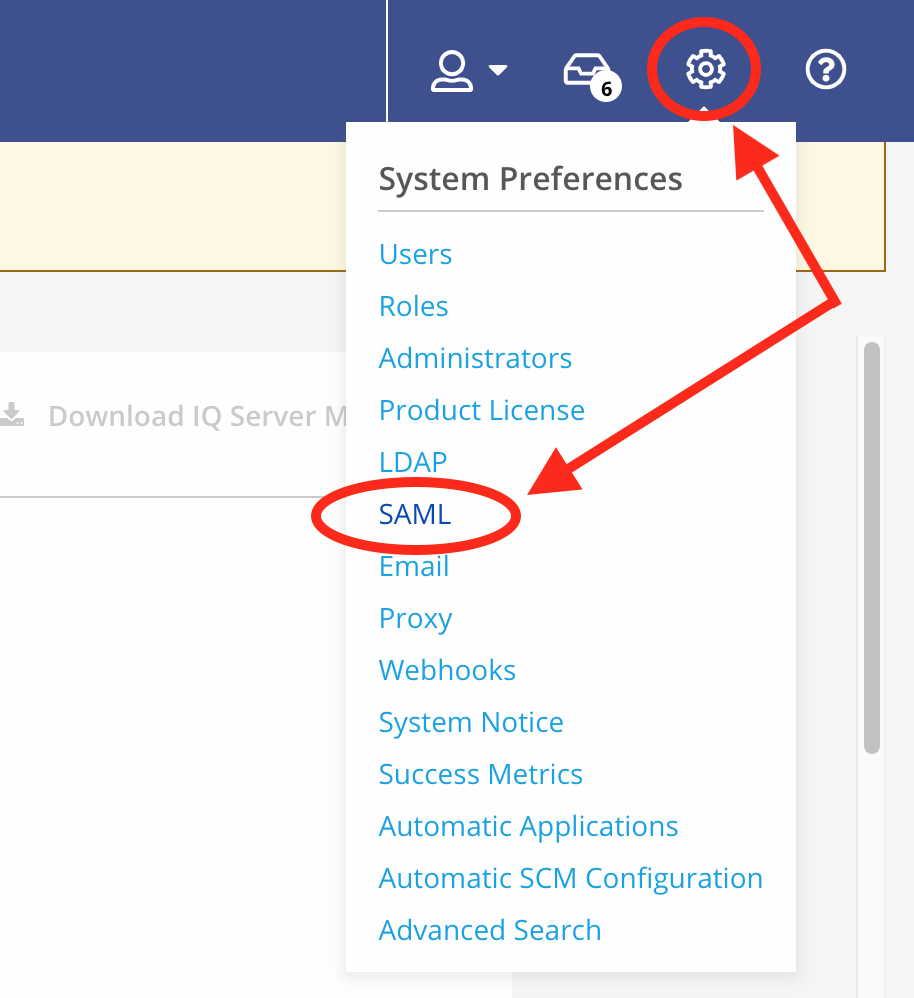This screenshot has height=998, width=914.
Task: Choose LDAP configuration
Action: click(412, 462)
